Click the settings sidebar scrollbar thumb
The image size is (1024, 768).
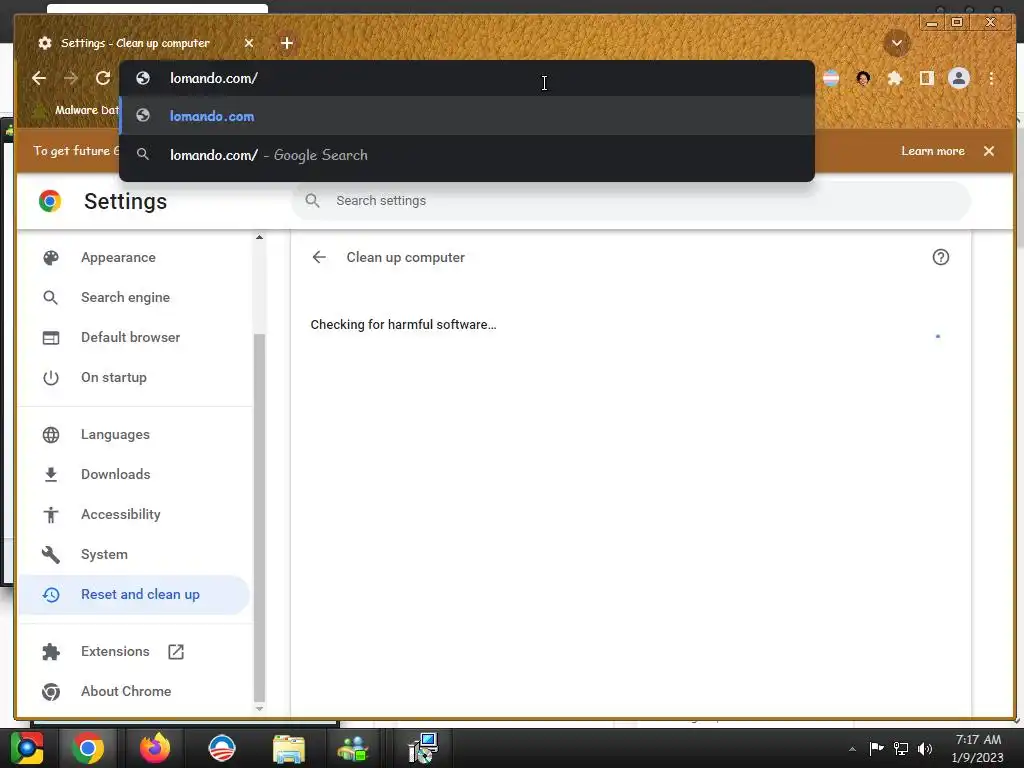[x=259, y=517]
